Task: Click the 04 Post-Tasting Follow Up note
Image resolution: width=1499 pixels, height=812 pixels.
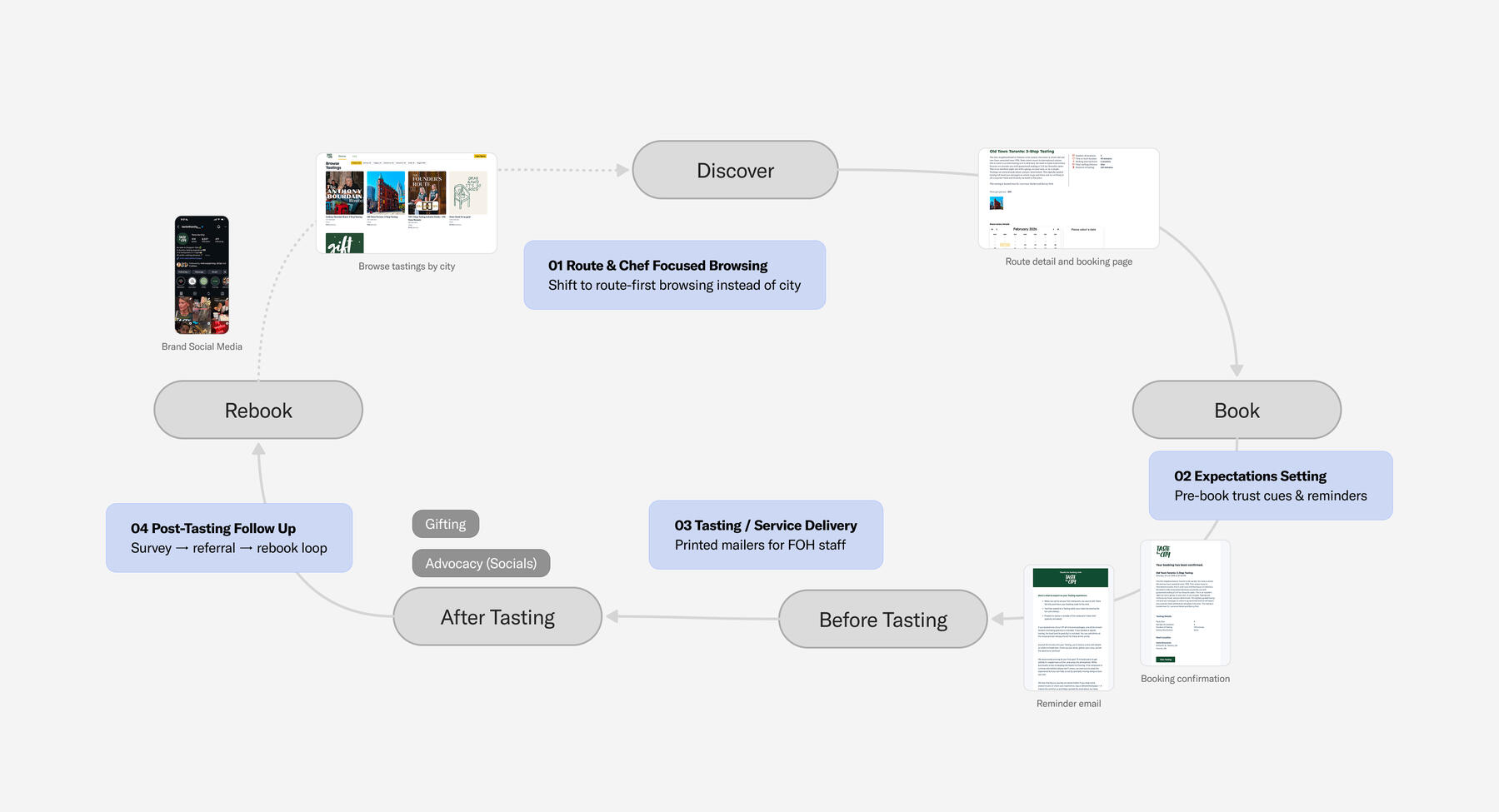Action: (x=228, y=538)
